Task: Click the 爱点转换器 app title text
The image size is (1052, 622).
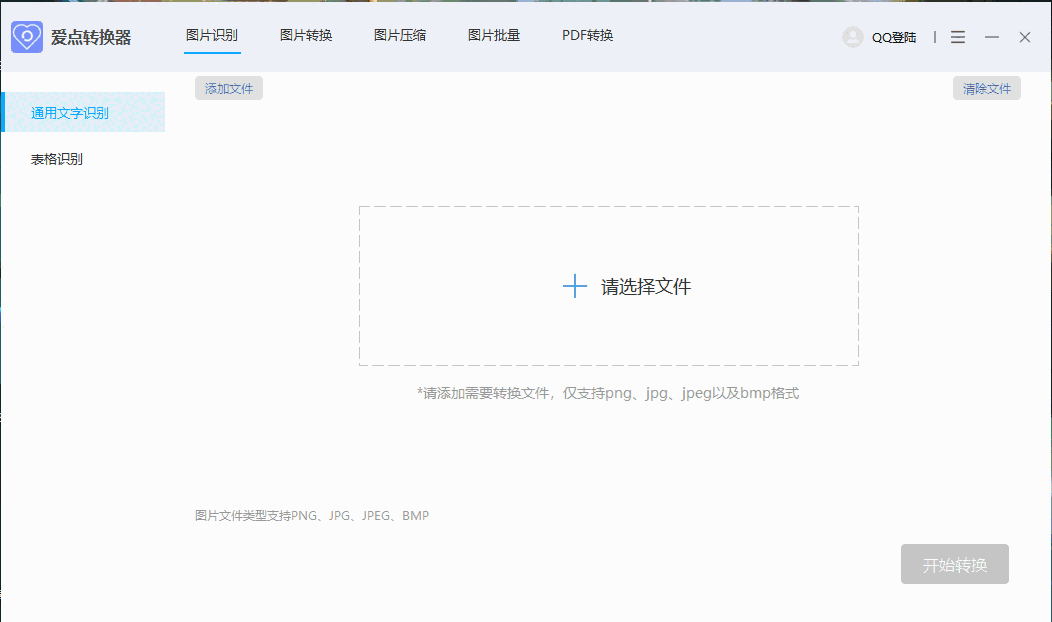Action: 91,38
